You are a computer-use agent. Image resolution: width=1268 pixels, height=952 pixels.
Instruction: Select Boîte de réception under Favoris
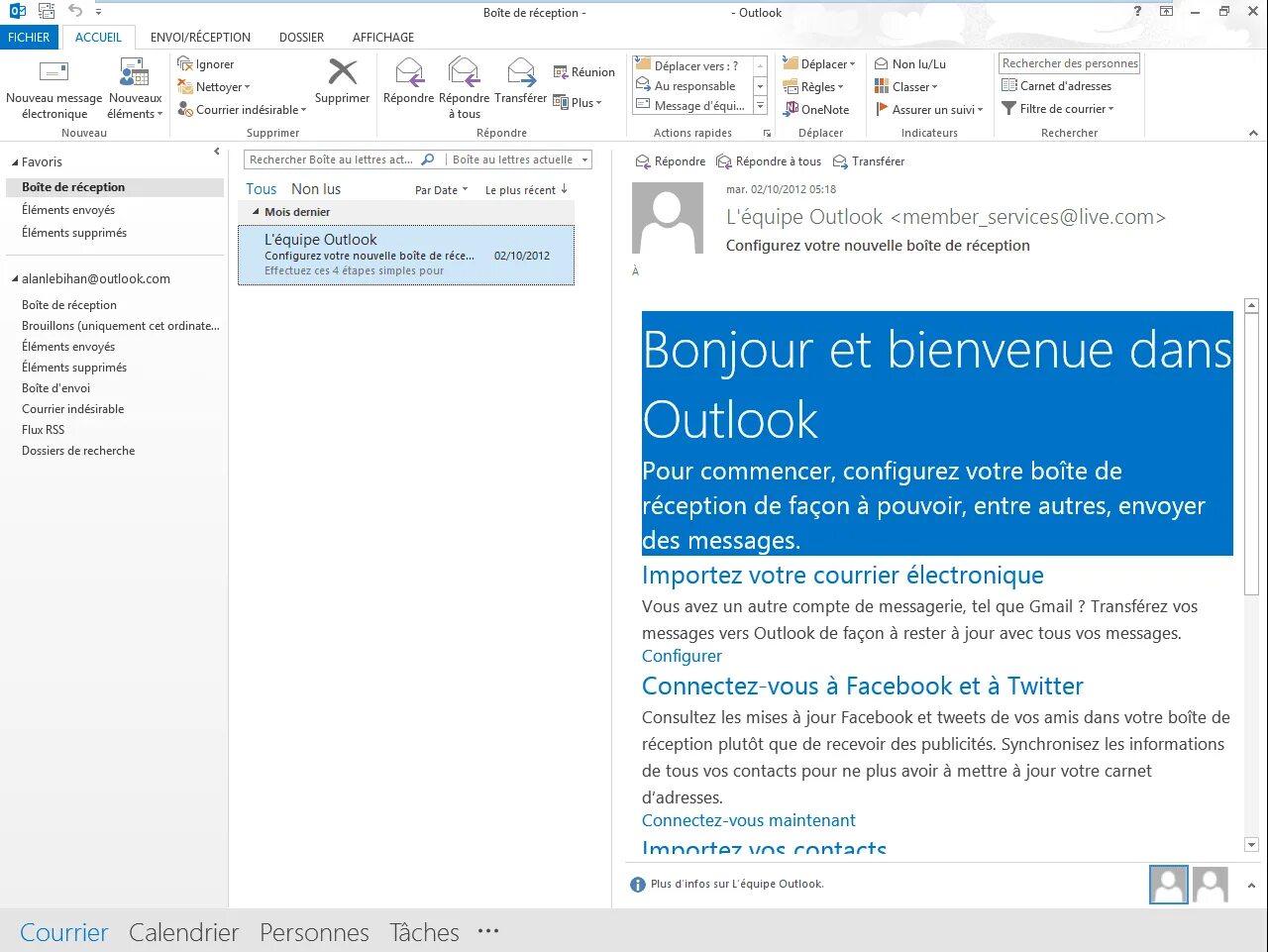click(114, 187)
